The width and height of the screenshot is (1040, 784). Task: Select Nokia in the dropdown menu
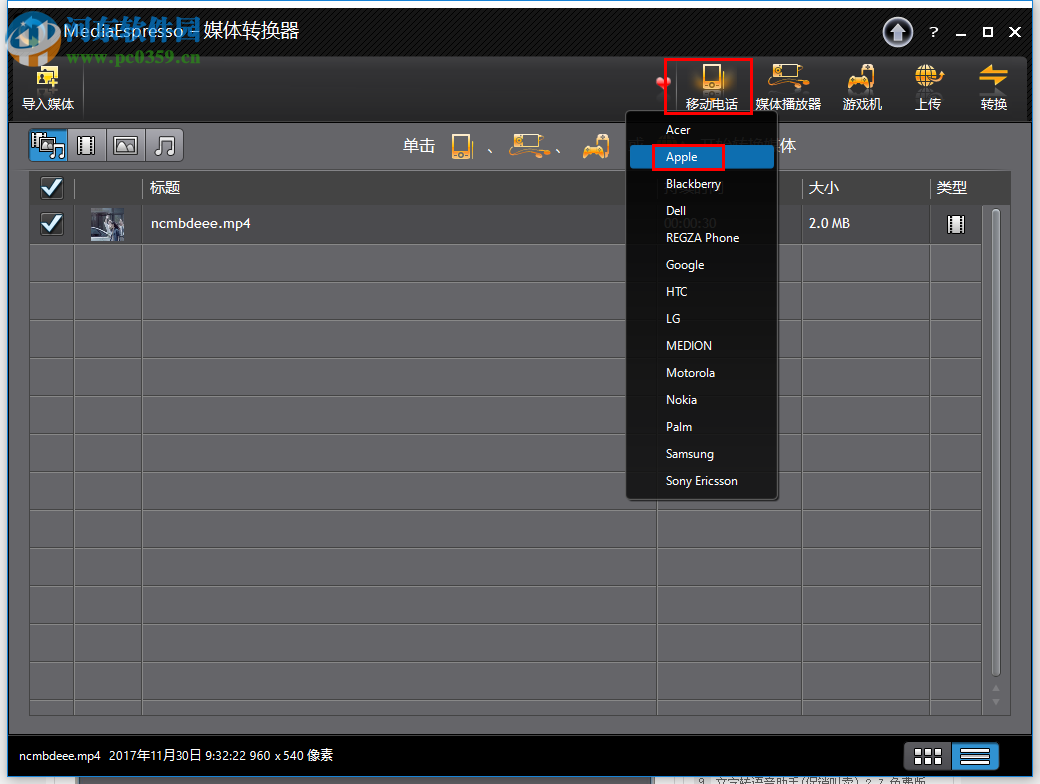702,400
